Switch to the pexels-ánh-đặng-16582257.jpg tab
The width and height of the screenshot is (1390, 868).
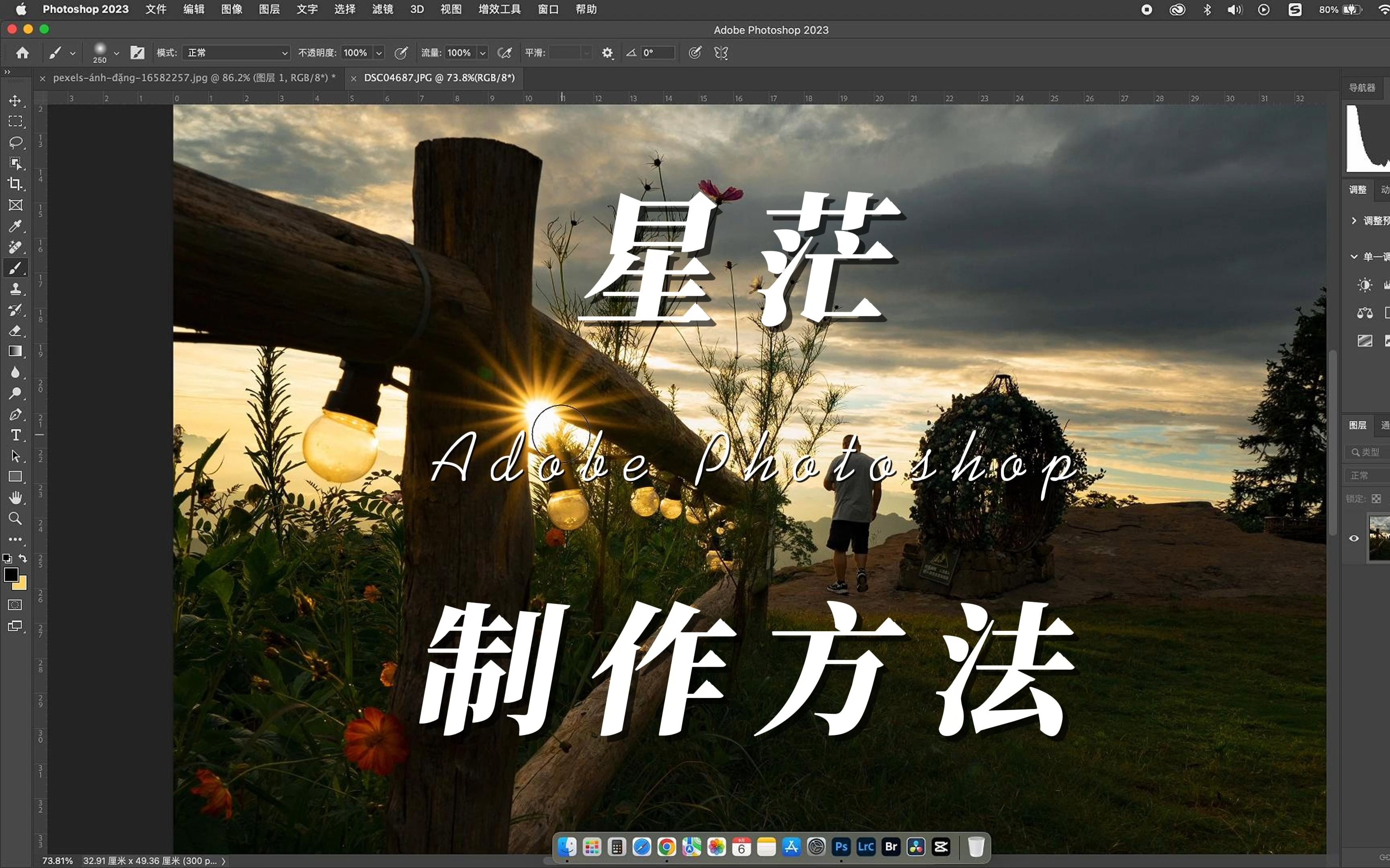pos(194,78)
